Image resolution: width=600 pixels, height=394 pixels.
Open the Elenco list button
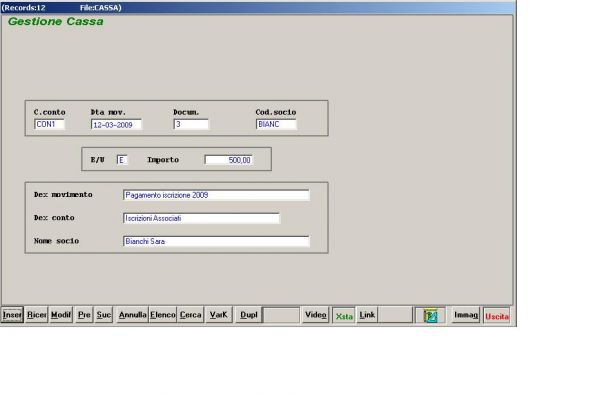[163, 315]
